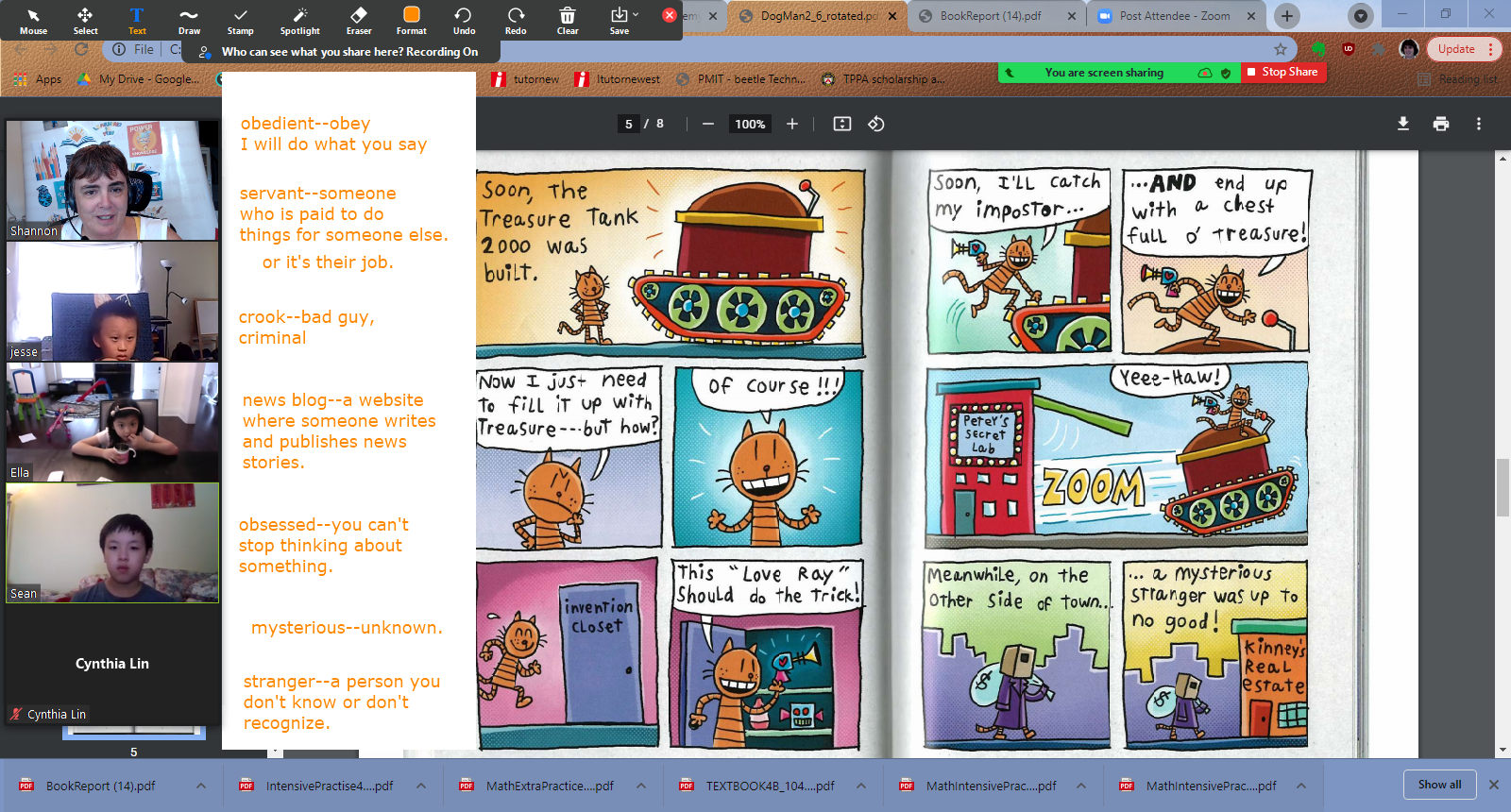The height and width of the screenshot is (812, 1511).
Task: Open PMIT - beetle Techn bookmark
Action: (740, 79)
